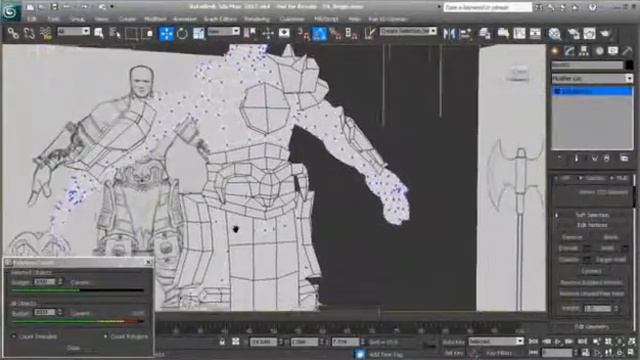
Task: Toggle the Spinner Snap button
Action: [x=351, y=33]
